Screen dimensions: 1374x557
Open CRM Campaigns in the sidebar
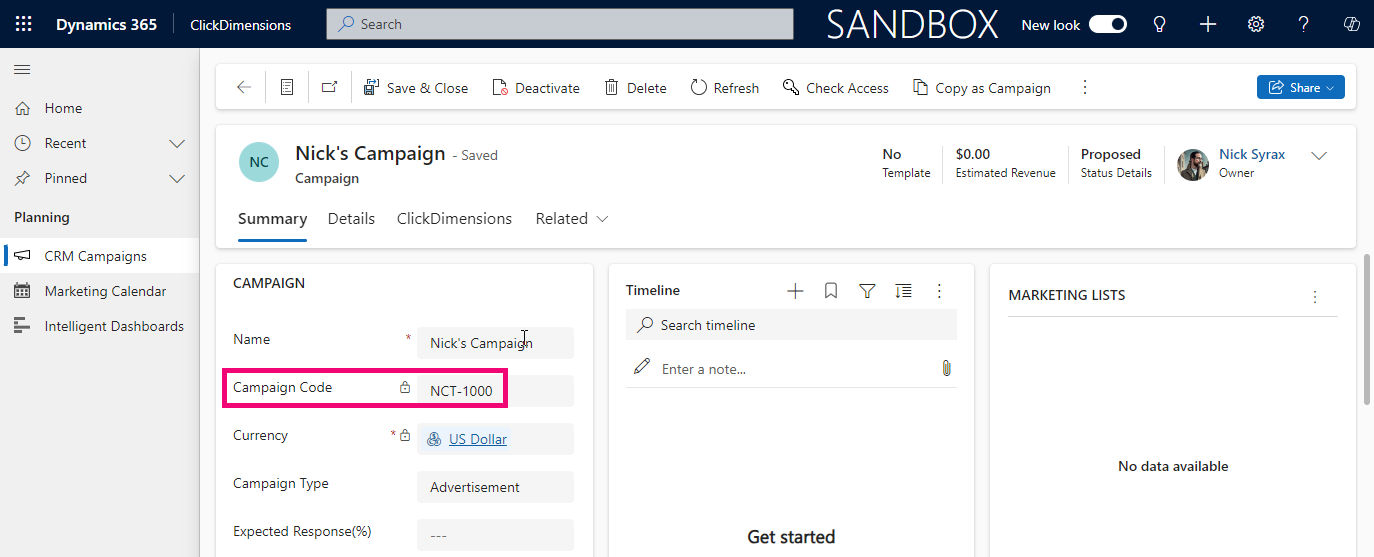pyautogui.click(x=100, y=256)
